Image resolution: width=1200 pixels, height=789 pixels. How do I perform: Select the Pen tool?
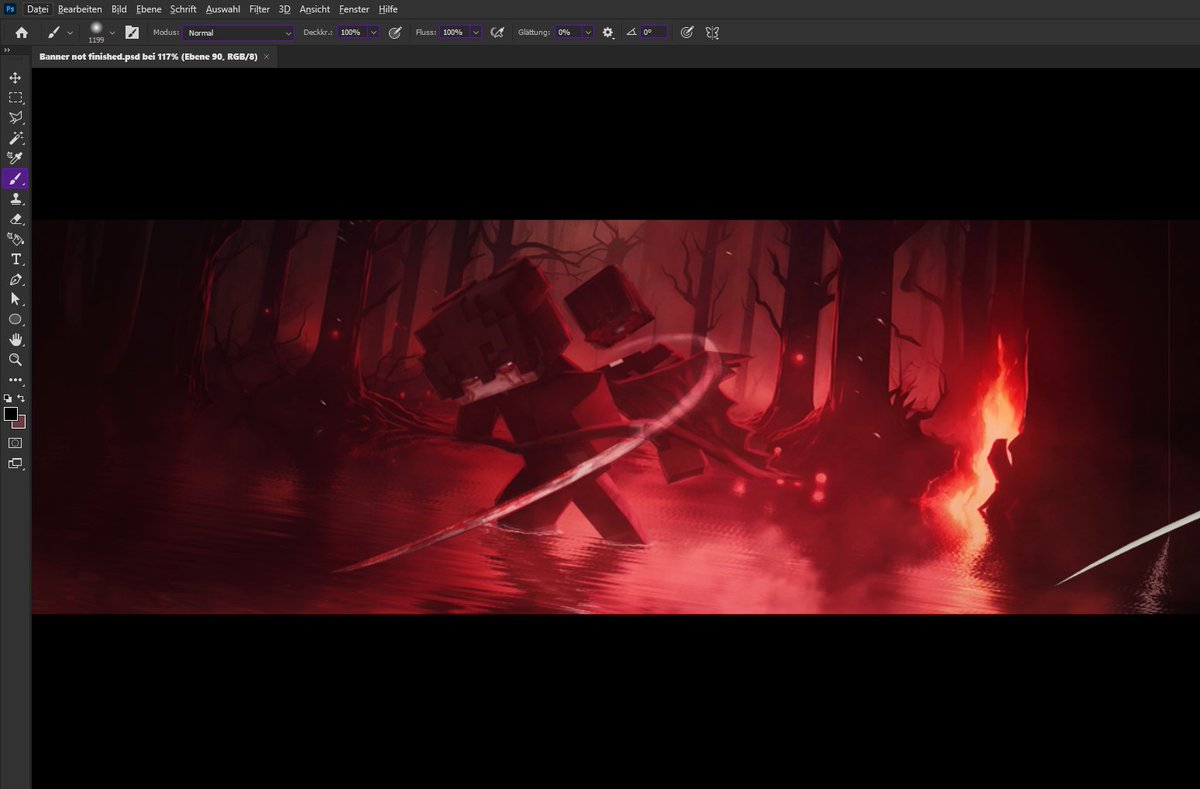(15, 279)
